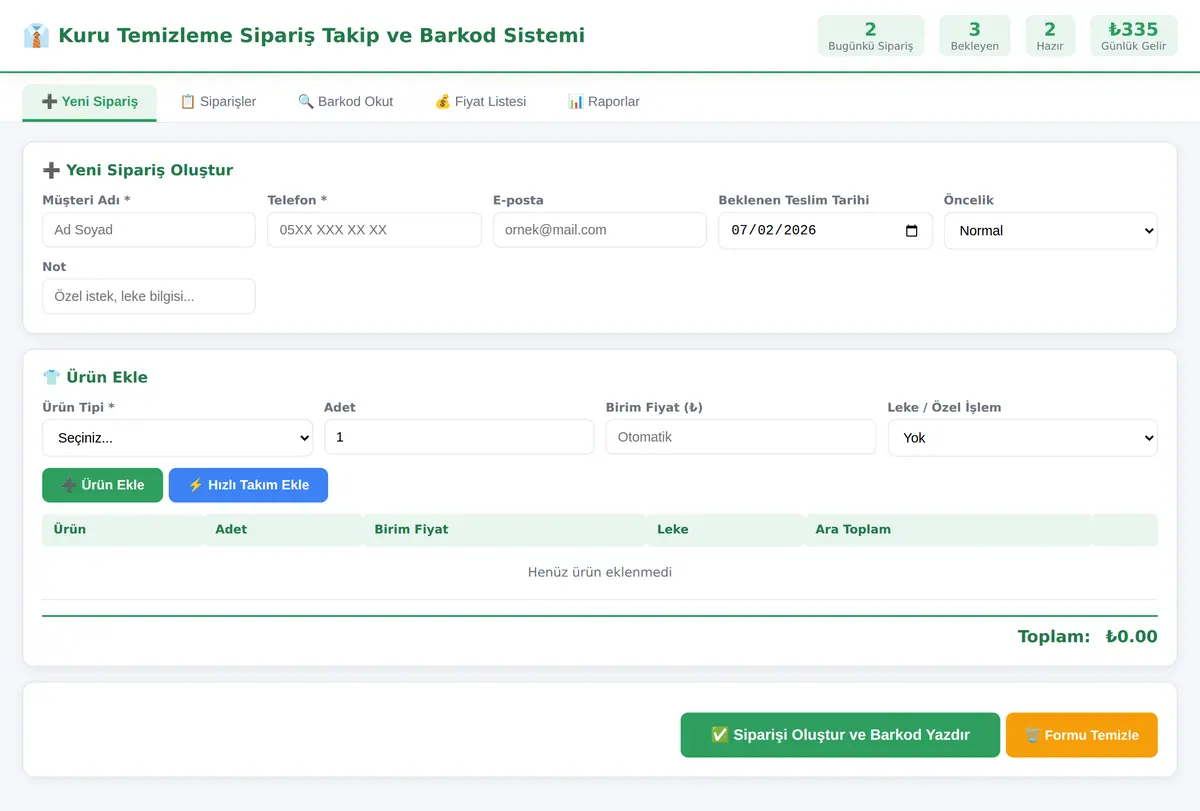Expand the Öncelik dropdown set to Normal
This screenshot has height=811, width=1200.
pos(1050,230)
